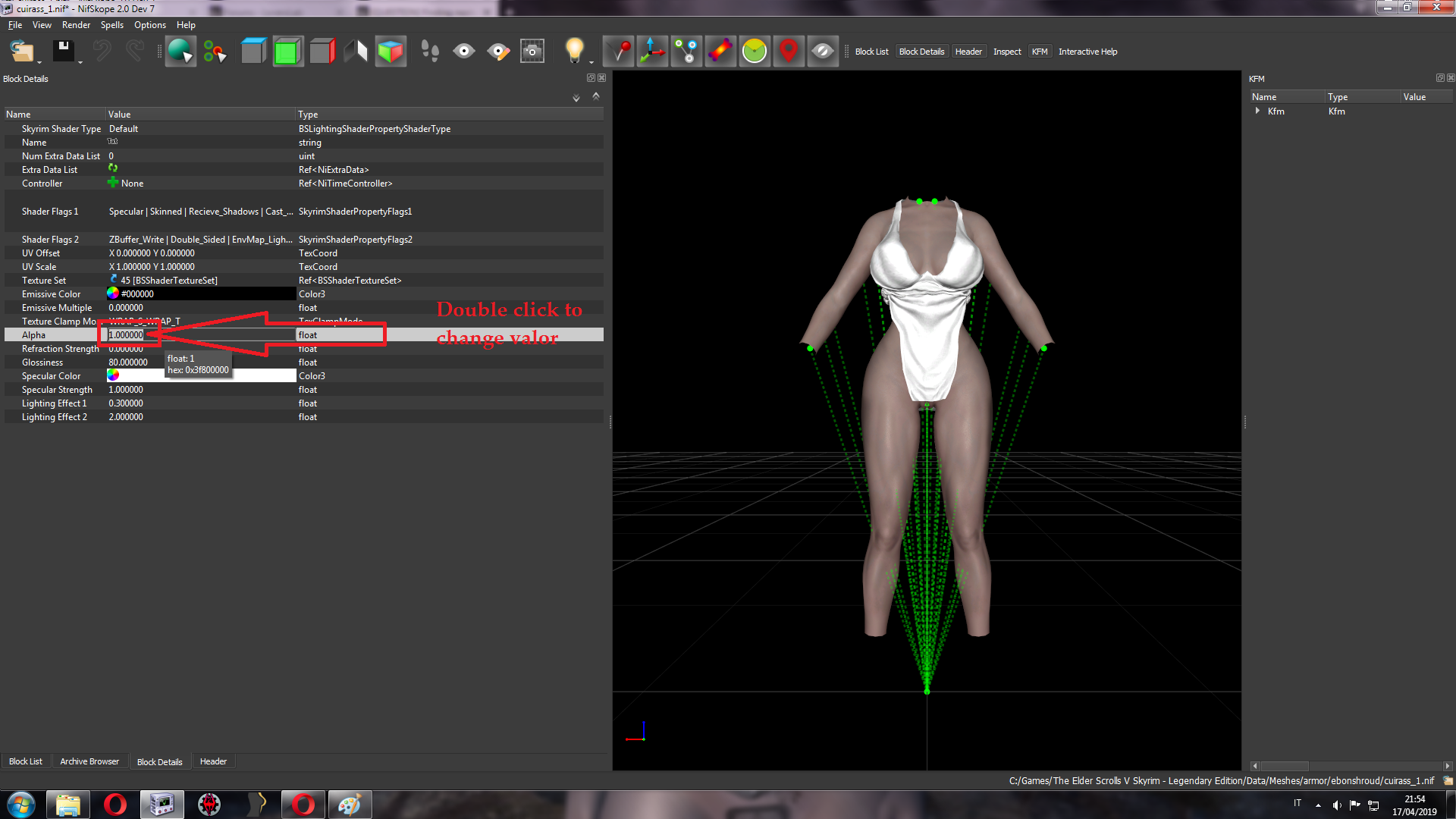Refresh Extra Data List array icon

(113, 168)
